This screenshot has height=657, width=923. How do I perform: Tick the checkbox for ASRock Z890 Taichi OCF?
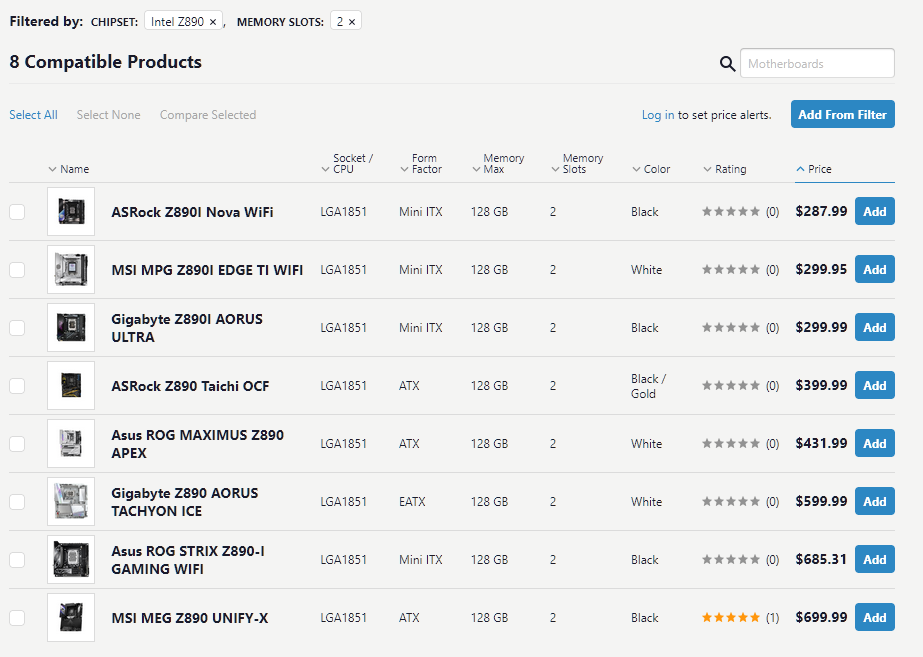click(x=17, y=386)
